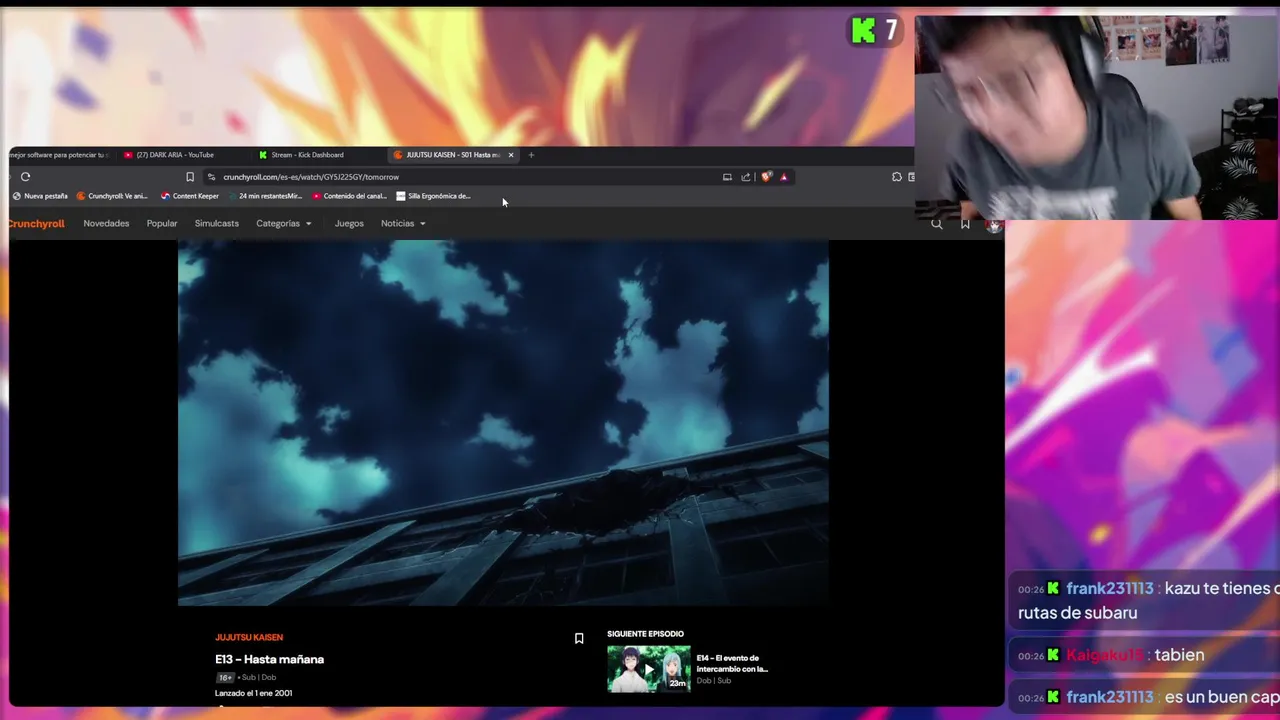Open site settings icon beside the URL
The width and height of the screenshot is (1280, 720).
(x=211, y=177)
